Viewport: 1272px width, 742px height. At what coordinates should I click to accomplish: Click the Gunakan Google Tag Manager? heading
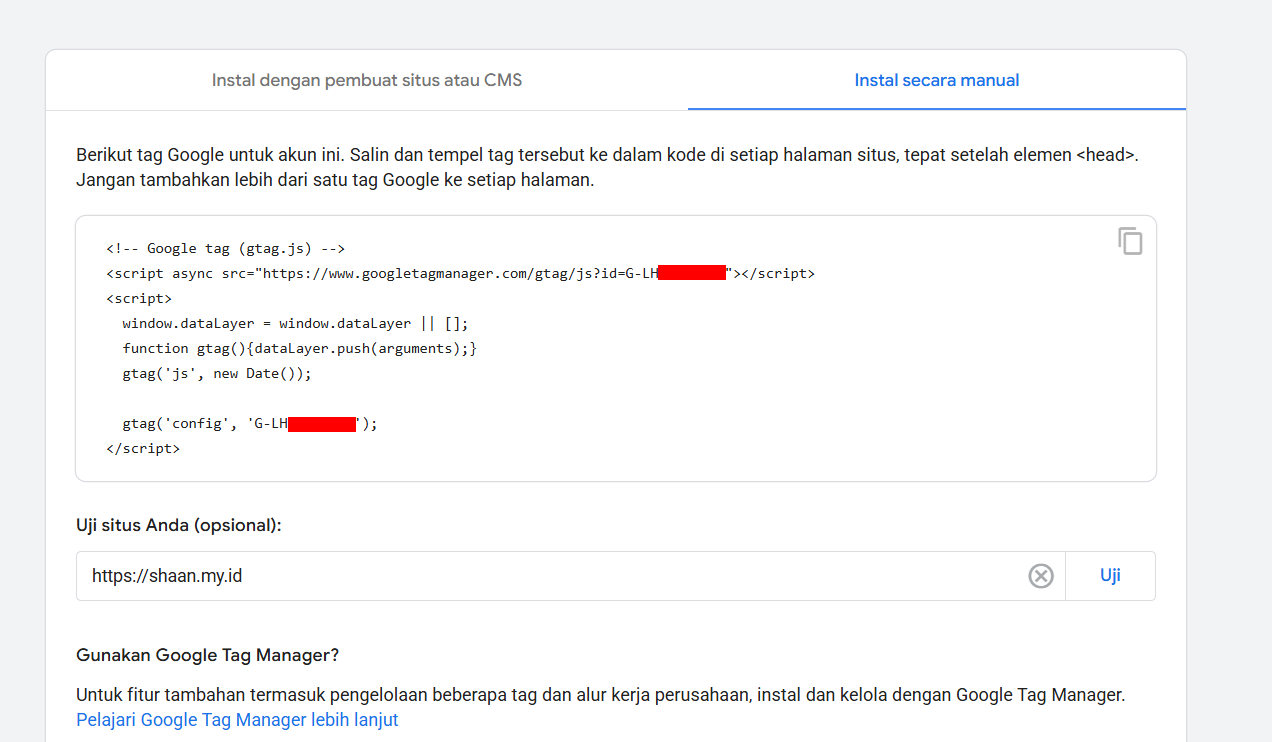tap(208, 655)
